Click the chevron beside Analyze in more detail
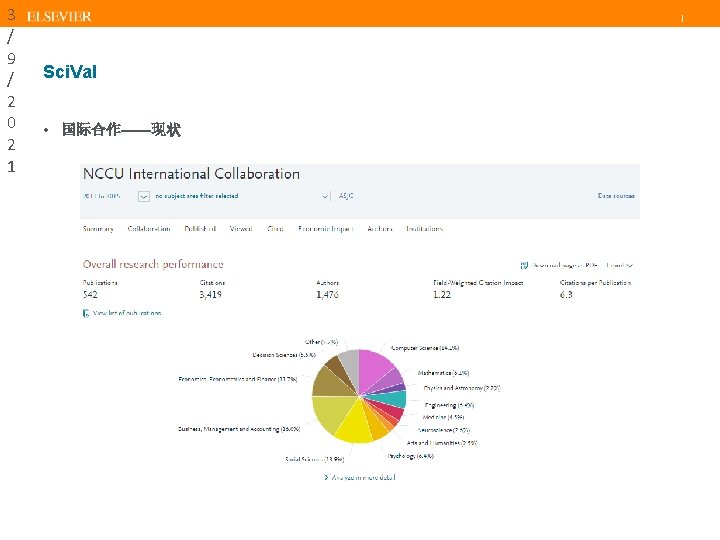Image resolution: width=720 pixels, height=540 pixels. [326, 478]
